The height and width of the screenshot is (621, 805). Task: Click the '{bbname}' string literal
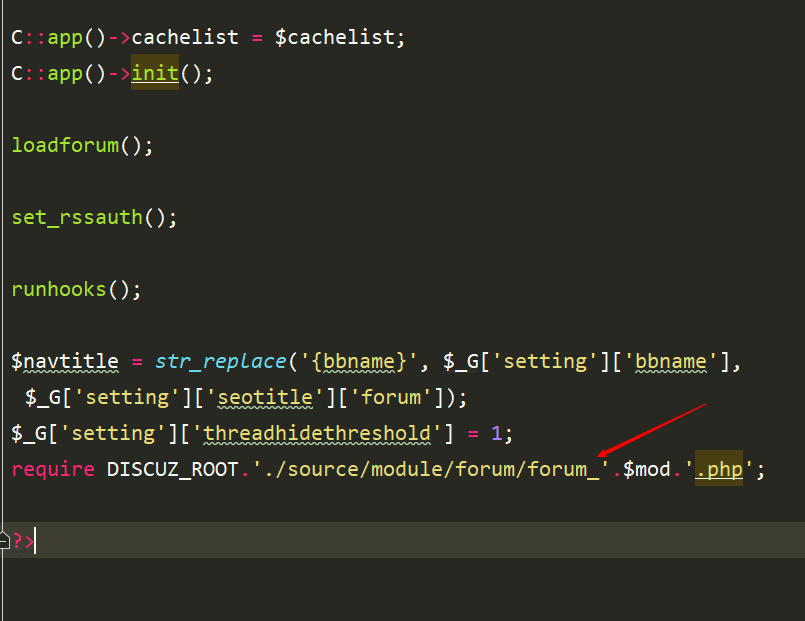tap(357, 361)
